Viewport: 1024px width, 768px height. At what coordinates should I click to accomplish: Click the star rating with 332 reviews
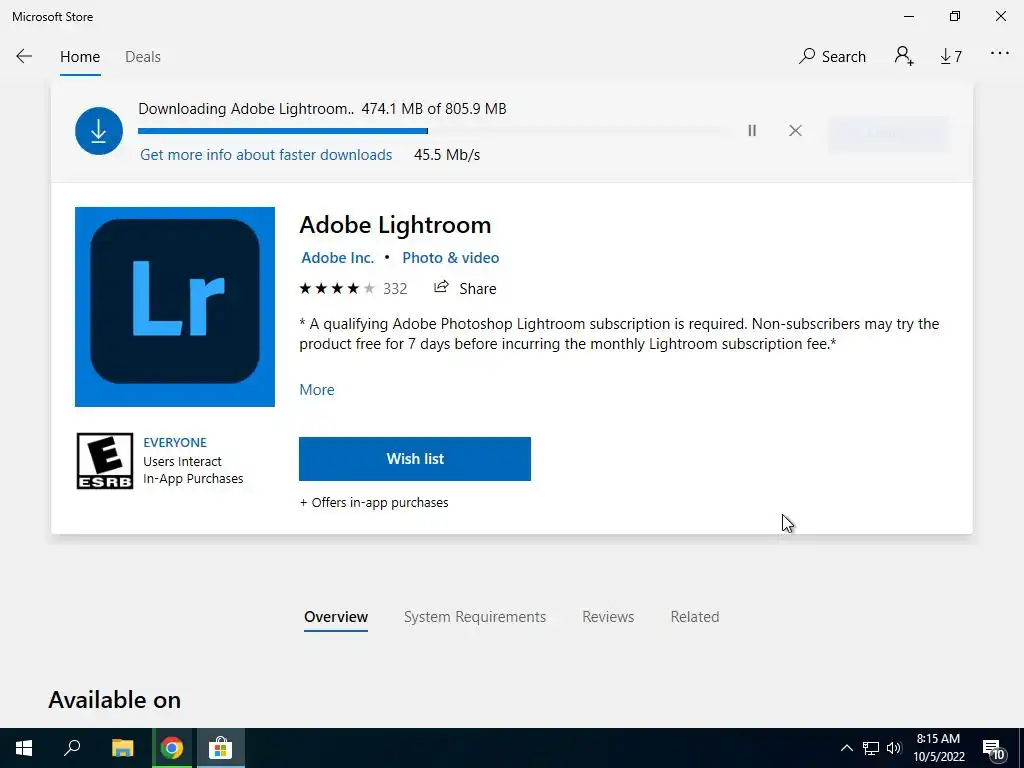pos(353,289)
